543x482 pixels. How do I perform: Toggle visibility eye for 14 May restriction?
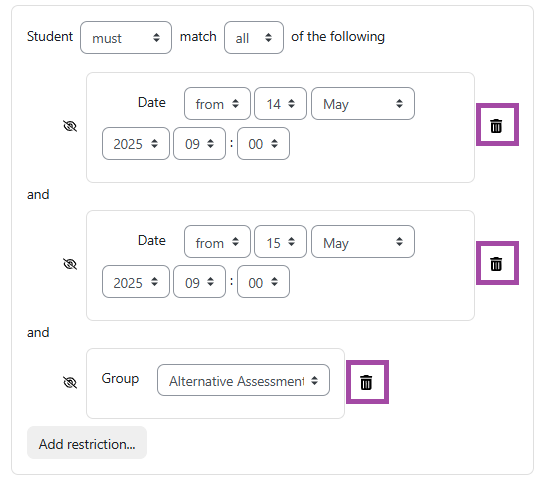coord(70,126)
